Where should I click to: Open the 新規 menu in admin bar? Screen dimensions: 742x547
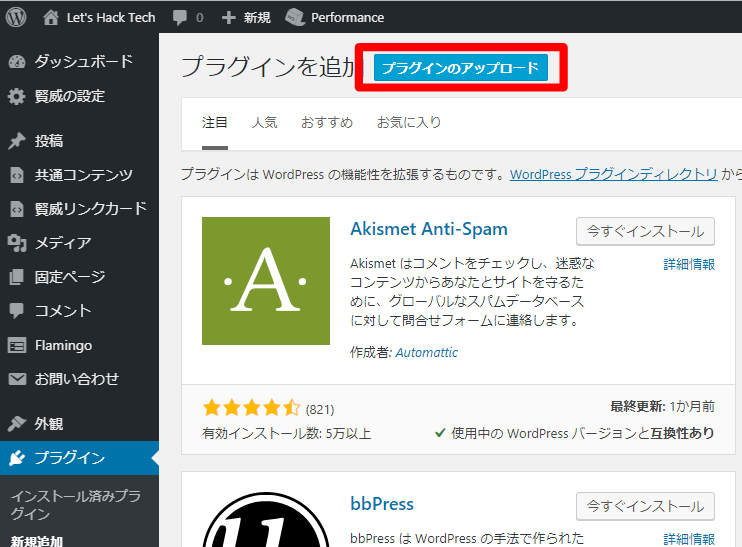pos(257,18)
